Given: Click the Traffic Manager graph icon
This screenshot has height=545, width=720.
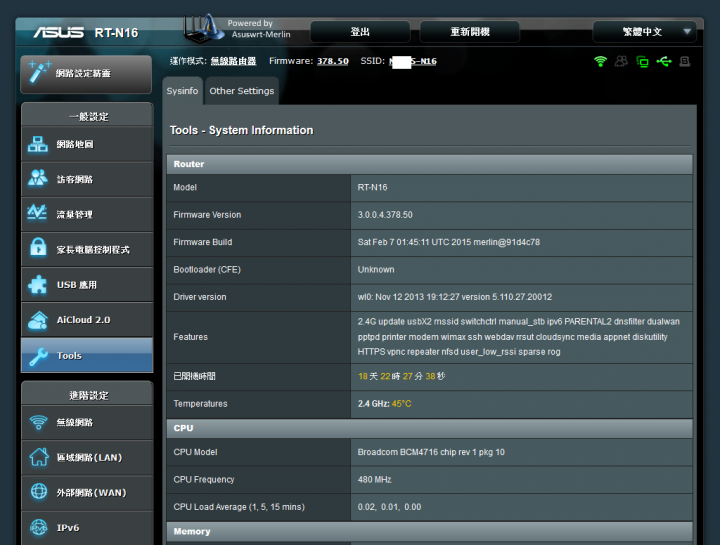Looking at the screenshot, I should point(37,212).
